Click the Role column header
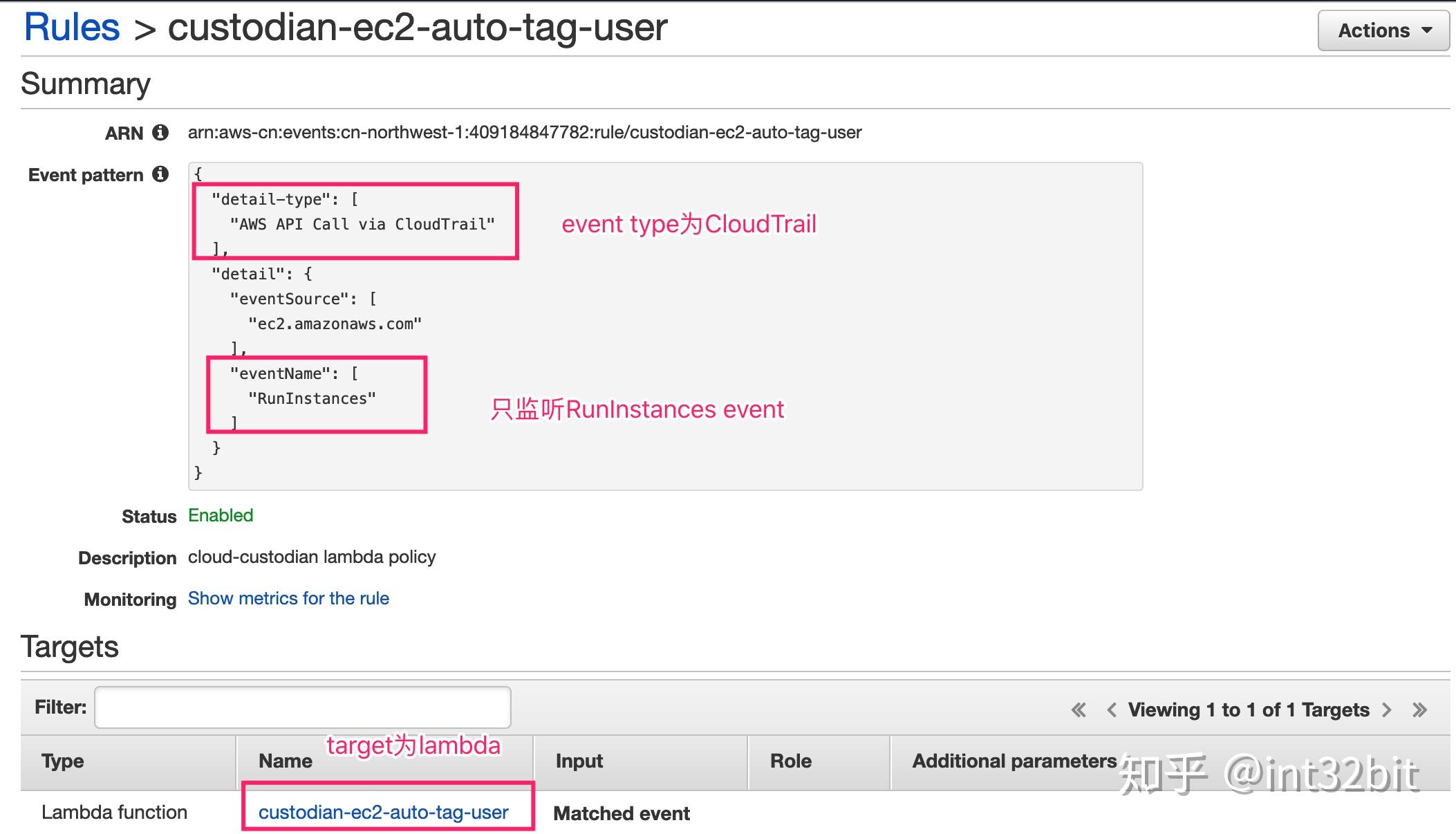 click(790, 761)
